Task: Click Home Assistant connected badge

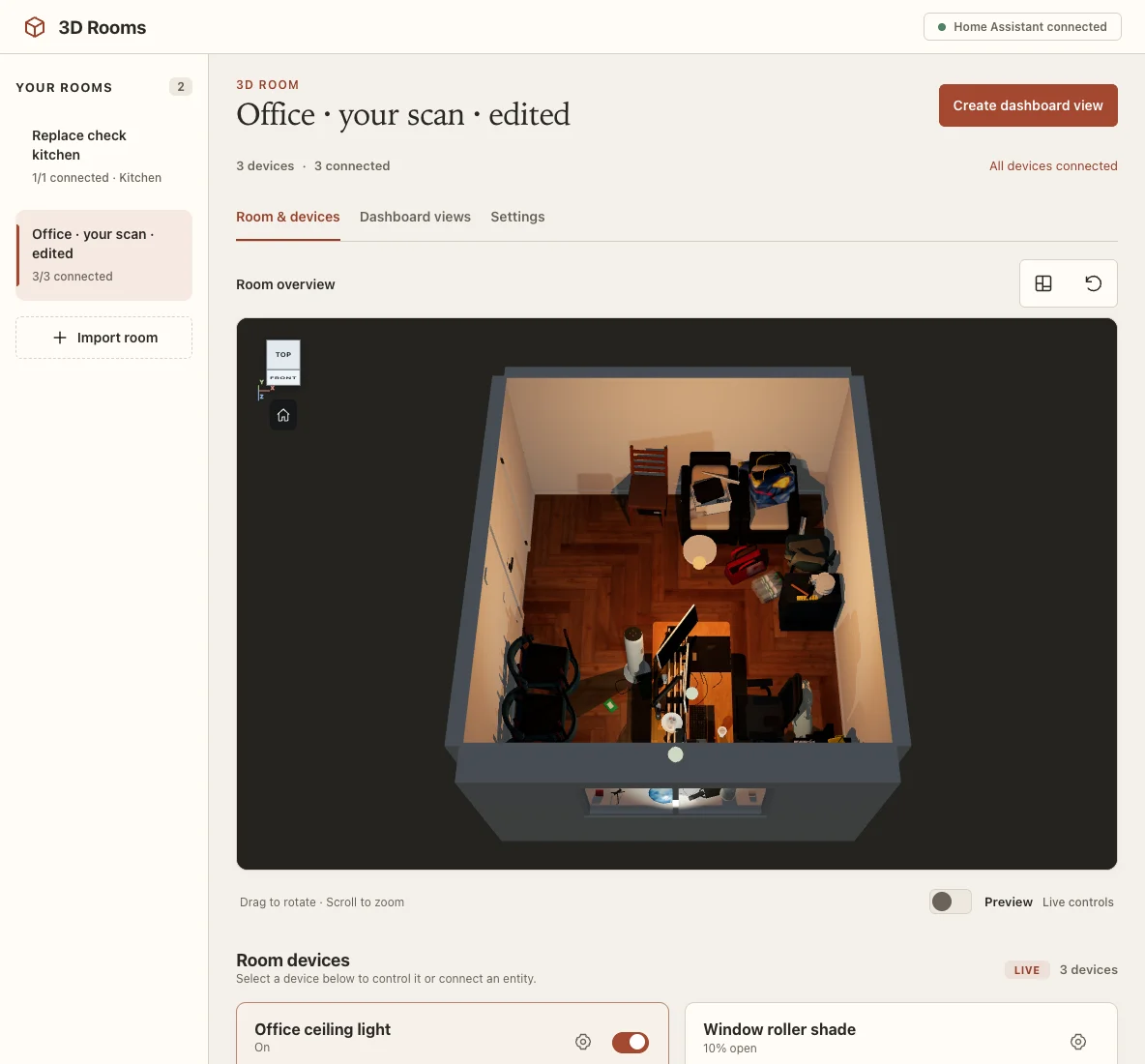Action: click(x=1021, y=27)
